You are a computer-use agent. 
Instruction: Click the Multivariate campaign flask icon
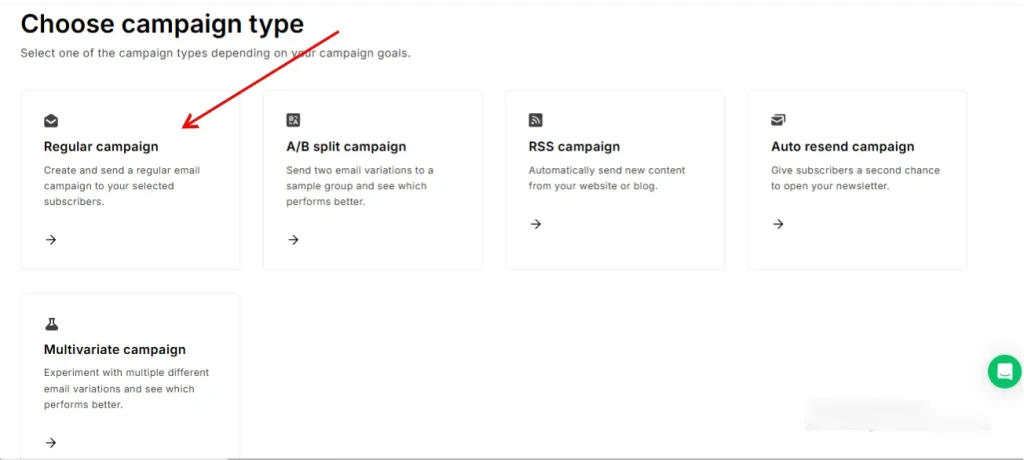click(x=51, y=324)
